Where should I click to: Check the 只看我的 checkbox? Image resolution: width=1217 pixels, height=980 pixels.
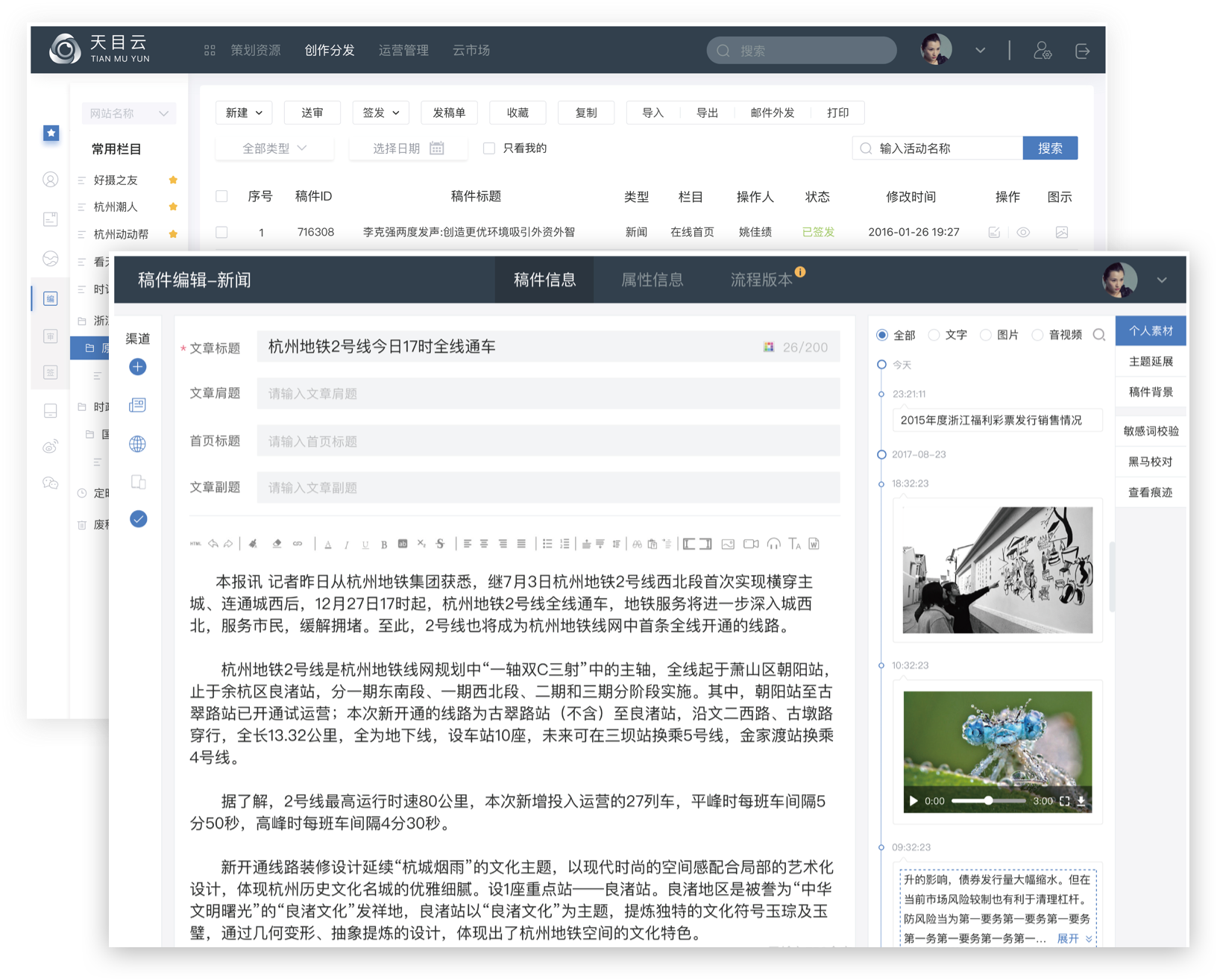(489, 148)
